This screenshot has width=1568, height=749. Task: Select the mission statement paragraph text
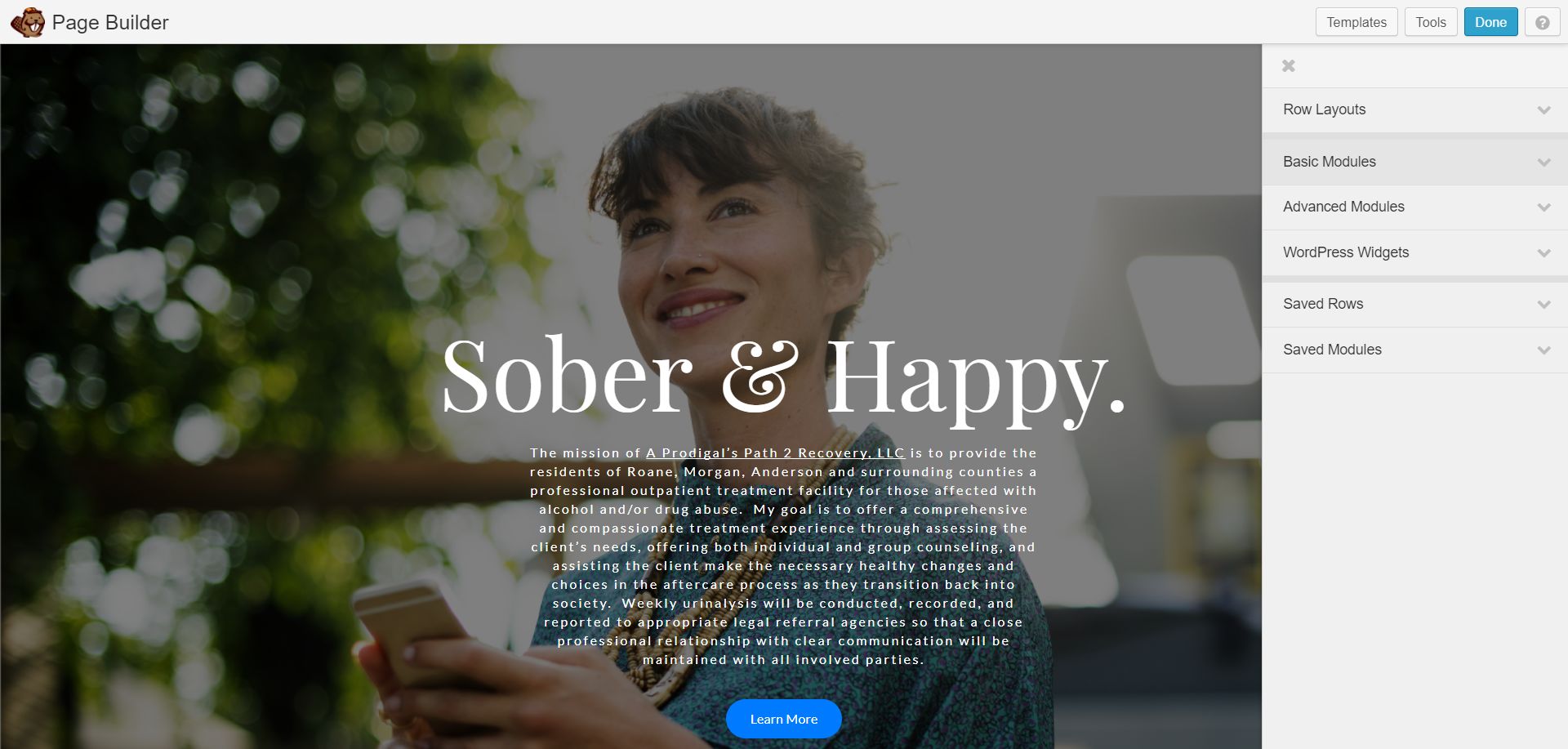pos(783,556)
